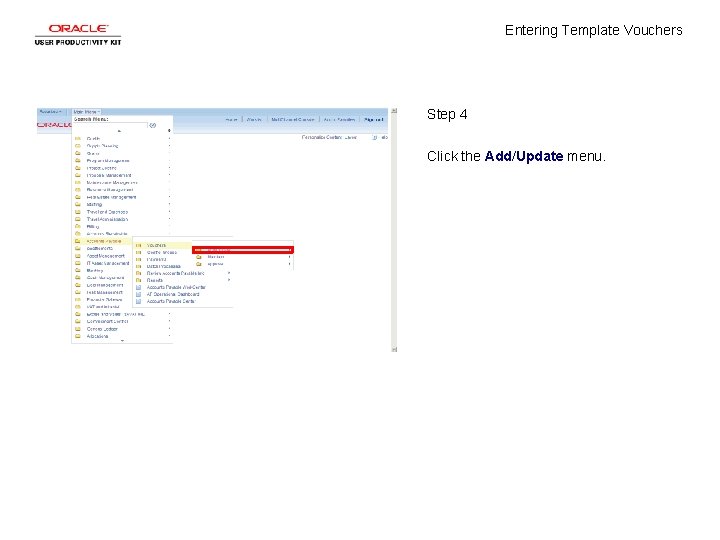Screen dimensions: 720x540
Task: Open the Main Menu dropdown
Action: pos(86,112)
